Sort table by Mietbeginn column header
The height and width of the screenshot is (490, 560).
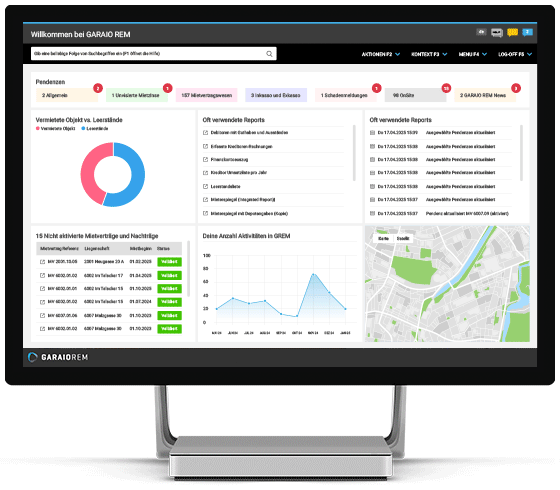point(140,249)
